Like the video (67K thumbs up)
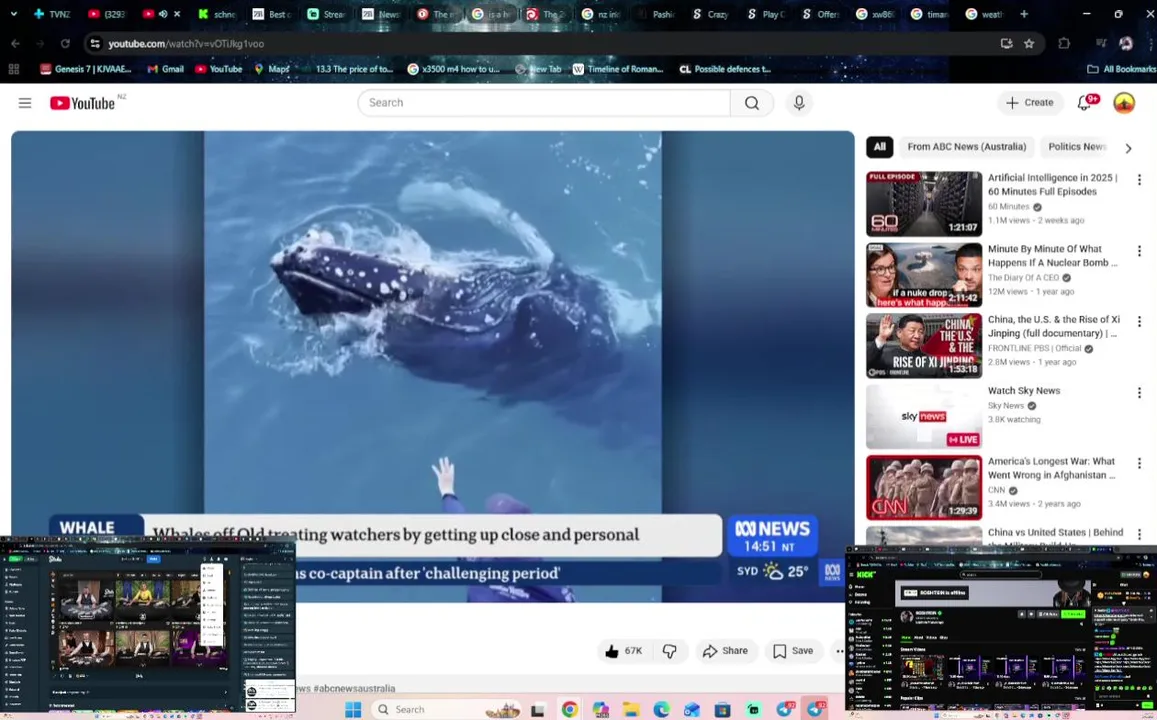 tap(624, 651)
